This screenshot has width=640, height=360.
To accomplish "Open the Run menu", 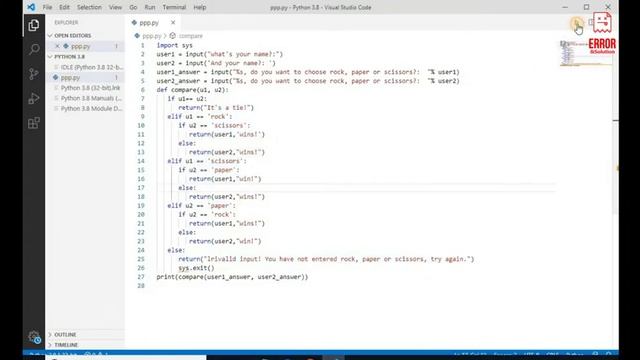I will (x=150, y=7).
